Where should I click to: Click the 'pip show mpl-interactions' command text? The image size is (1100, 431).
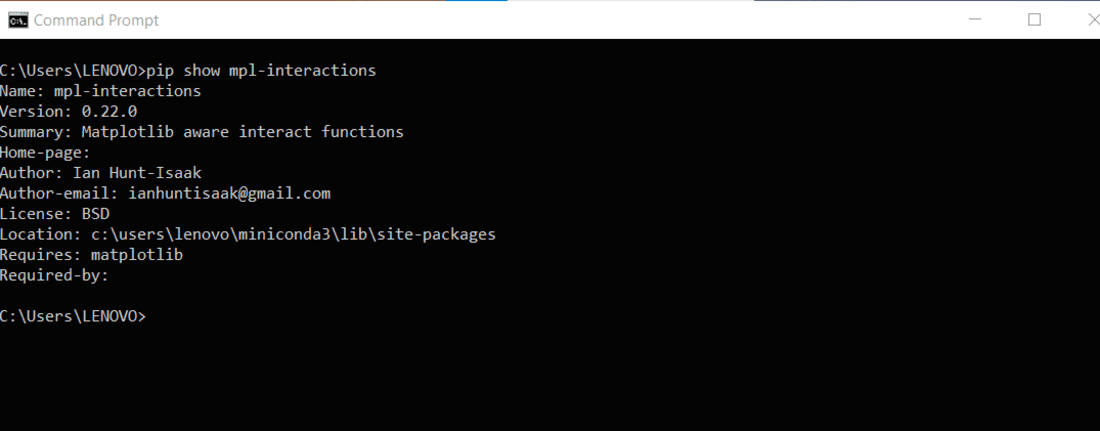point(261,71)
